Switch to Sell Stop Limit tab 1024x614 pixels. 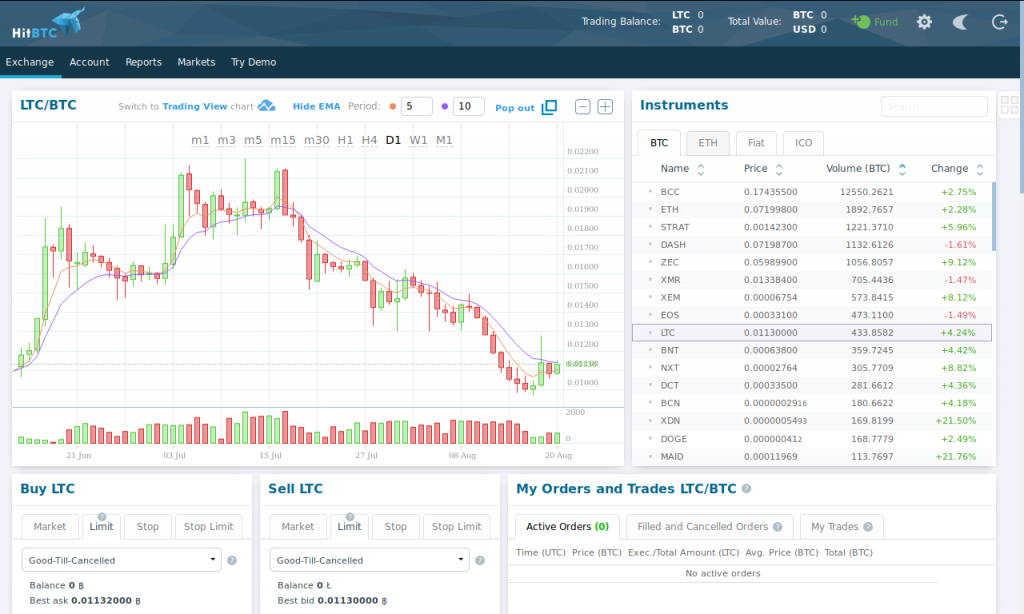456,526
